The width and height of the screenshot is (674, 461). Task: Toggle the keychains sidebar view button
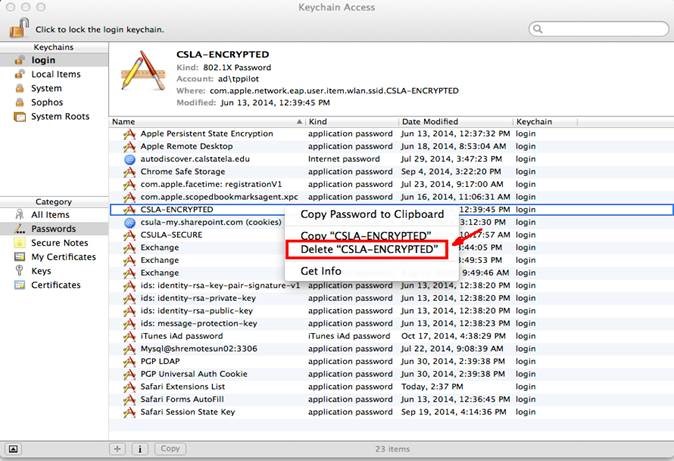click(x=13, y=449)
